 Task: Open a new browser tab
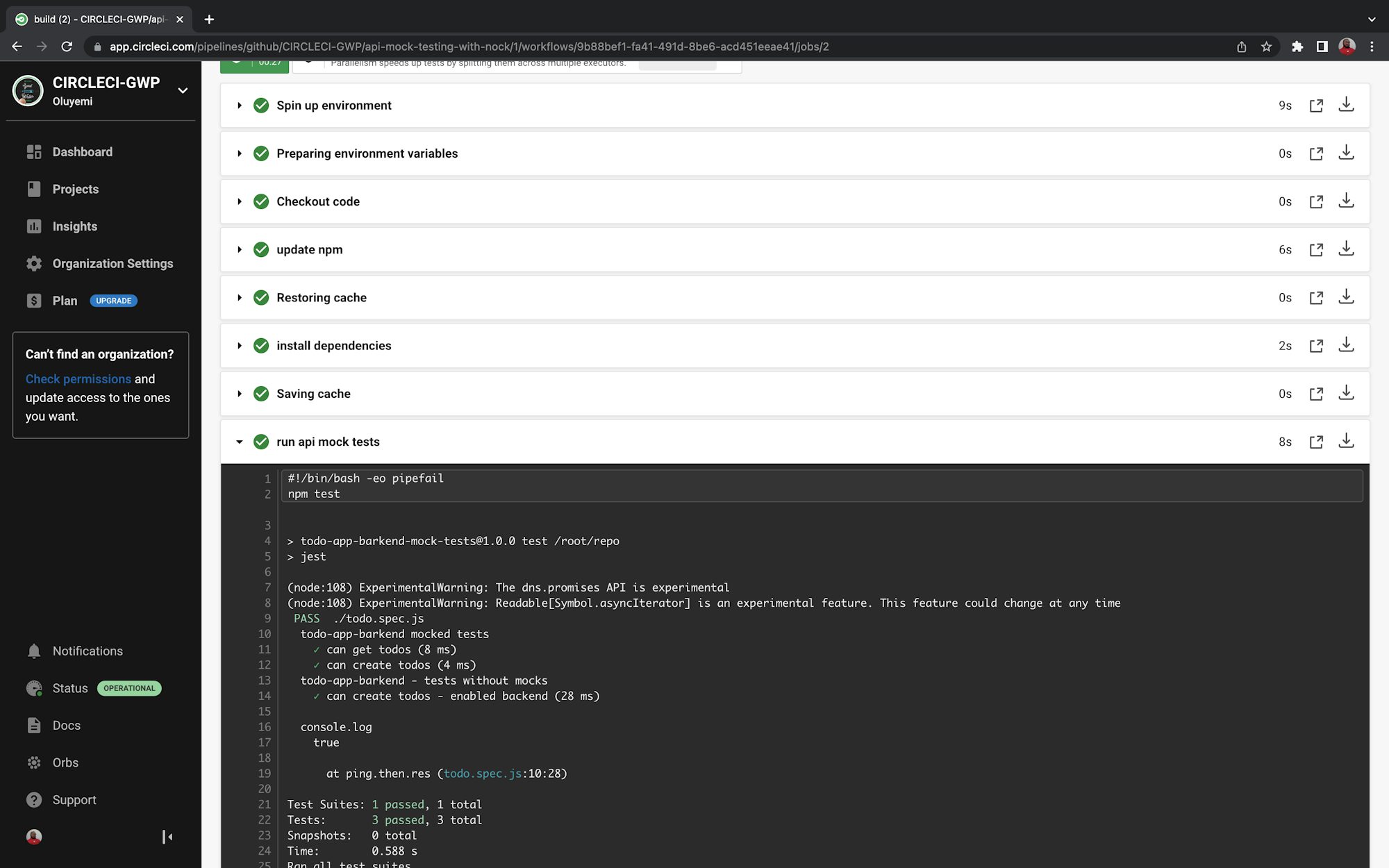point(209,19)
